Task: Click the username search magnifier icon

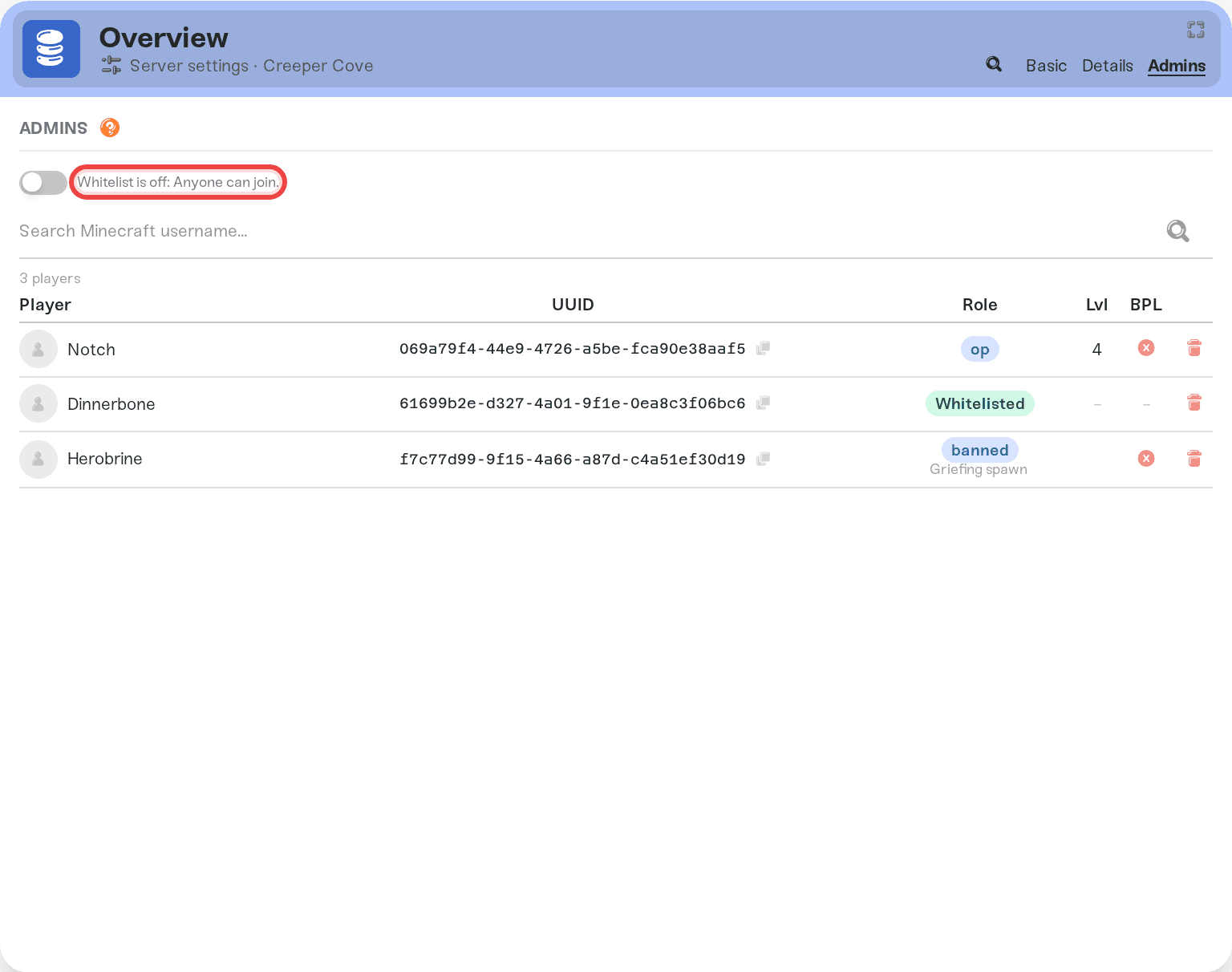Action: pyautogui.click(x=1177, y=231)
